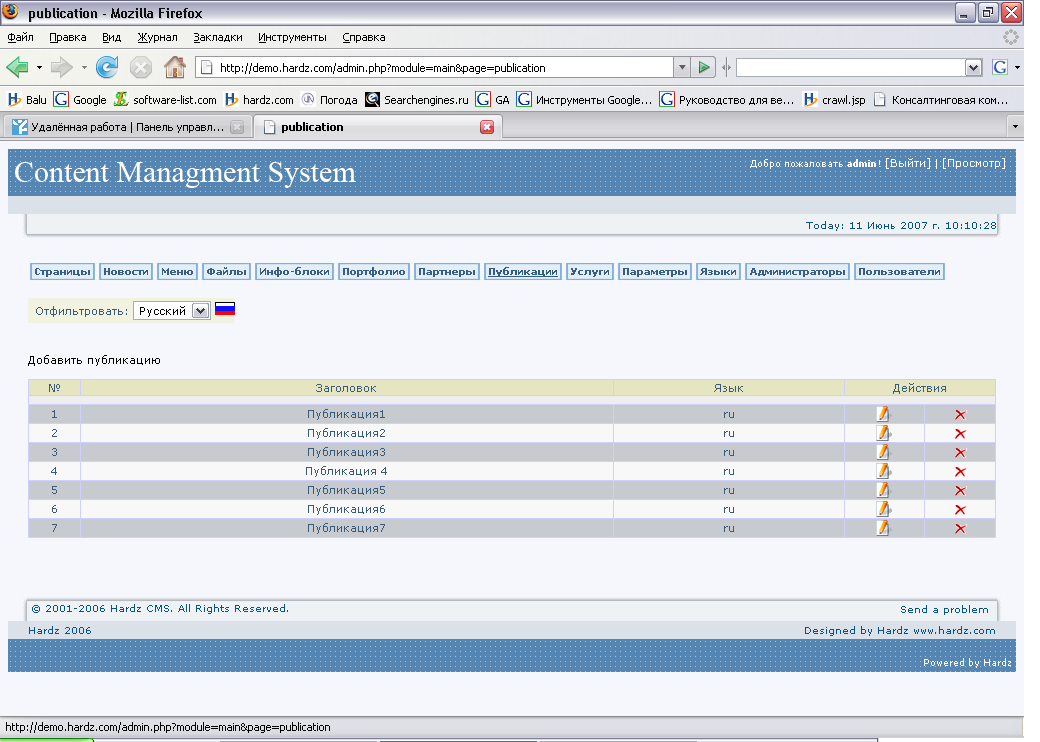Open the Администраторы section button
The image size is (1040, 742).
pyautogui.click(x=797, y=272)
